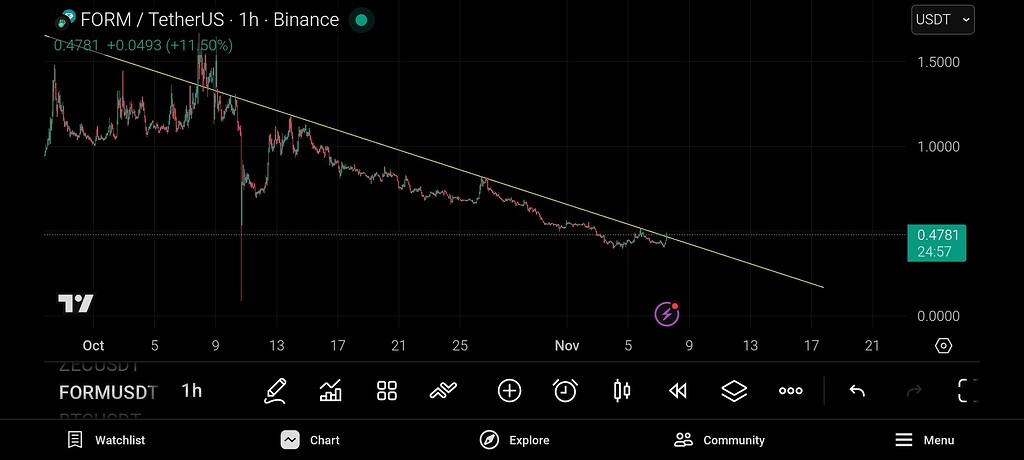Open the Community tab
This screenshot has height=460, width=1024.
[x=719, y=440]
